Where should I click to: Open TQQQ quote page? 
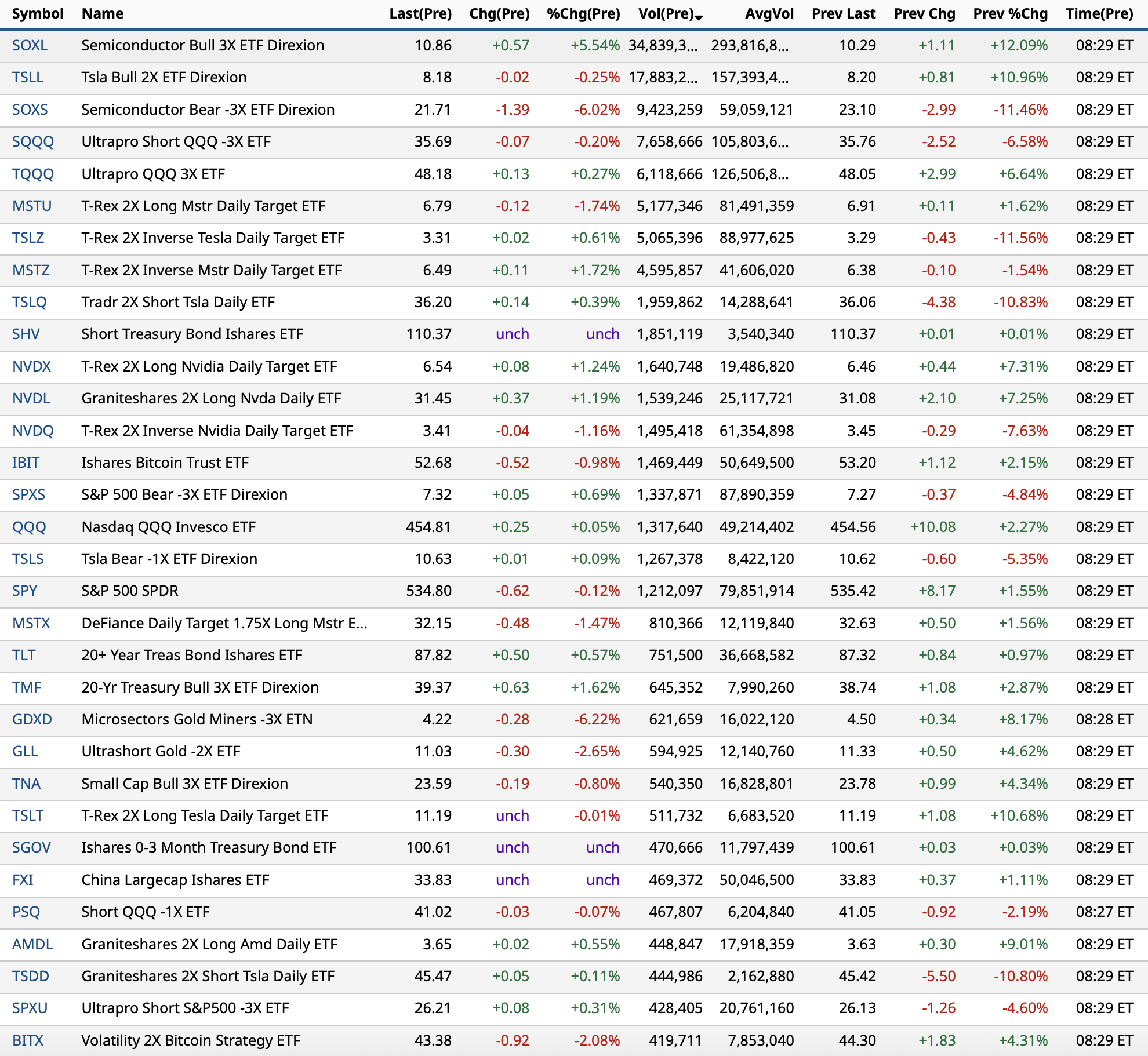coord(33,174)
